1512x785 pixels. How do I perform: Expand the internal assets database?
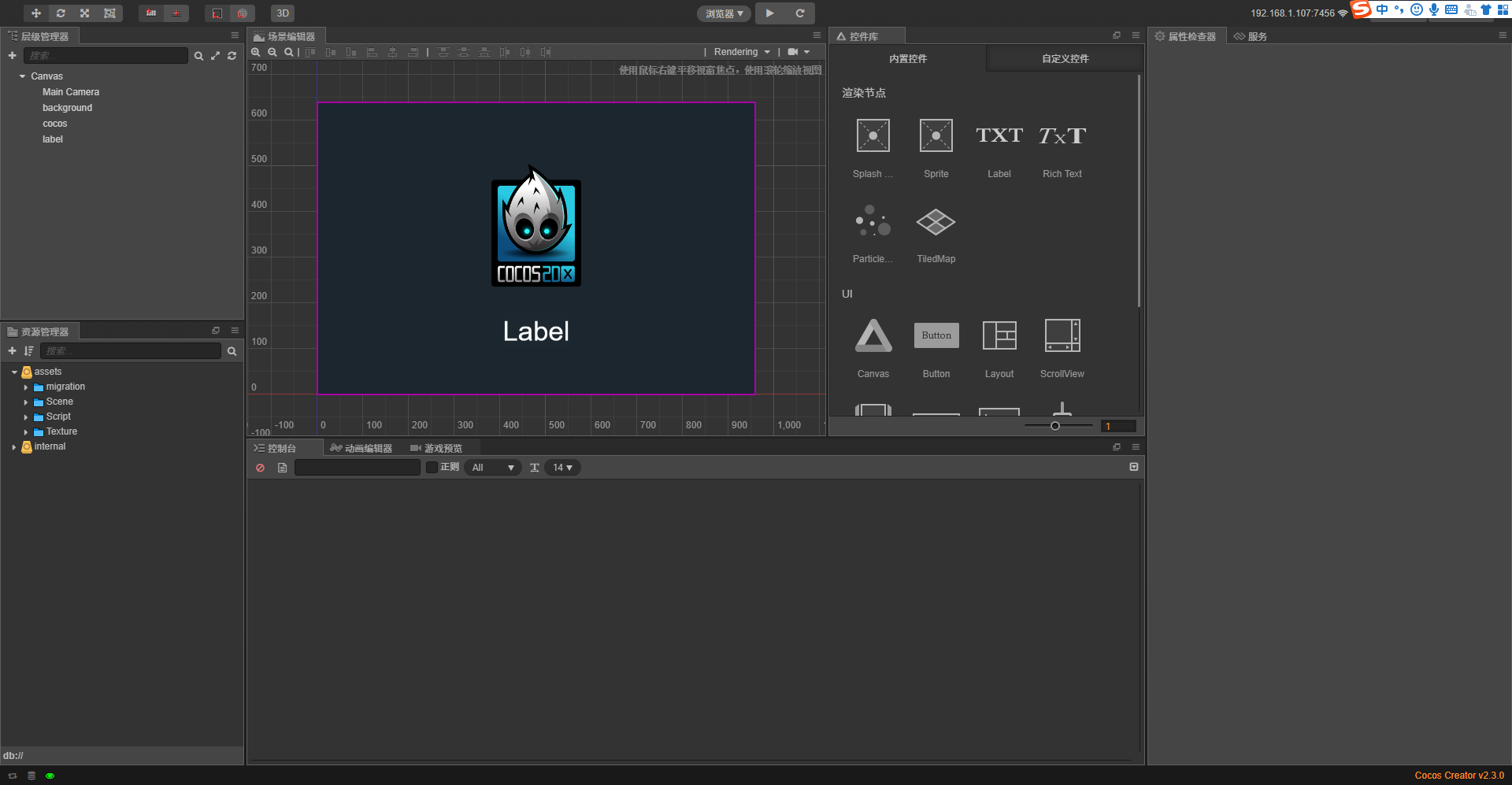click(14, 447)
